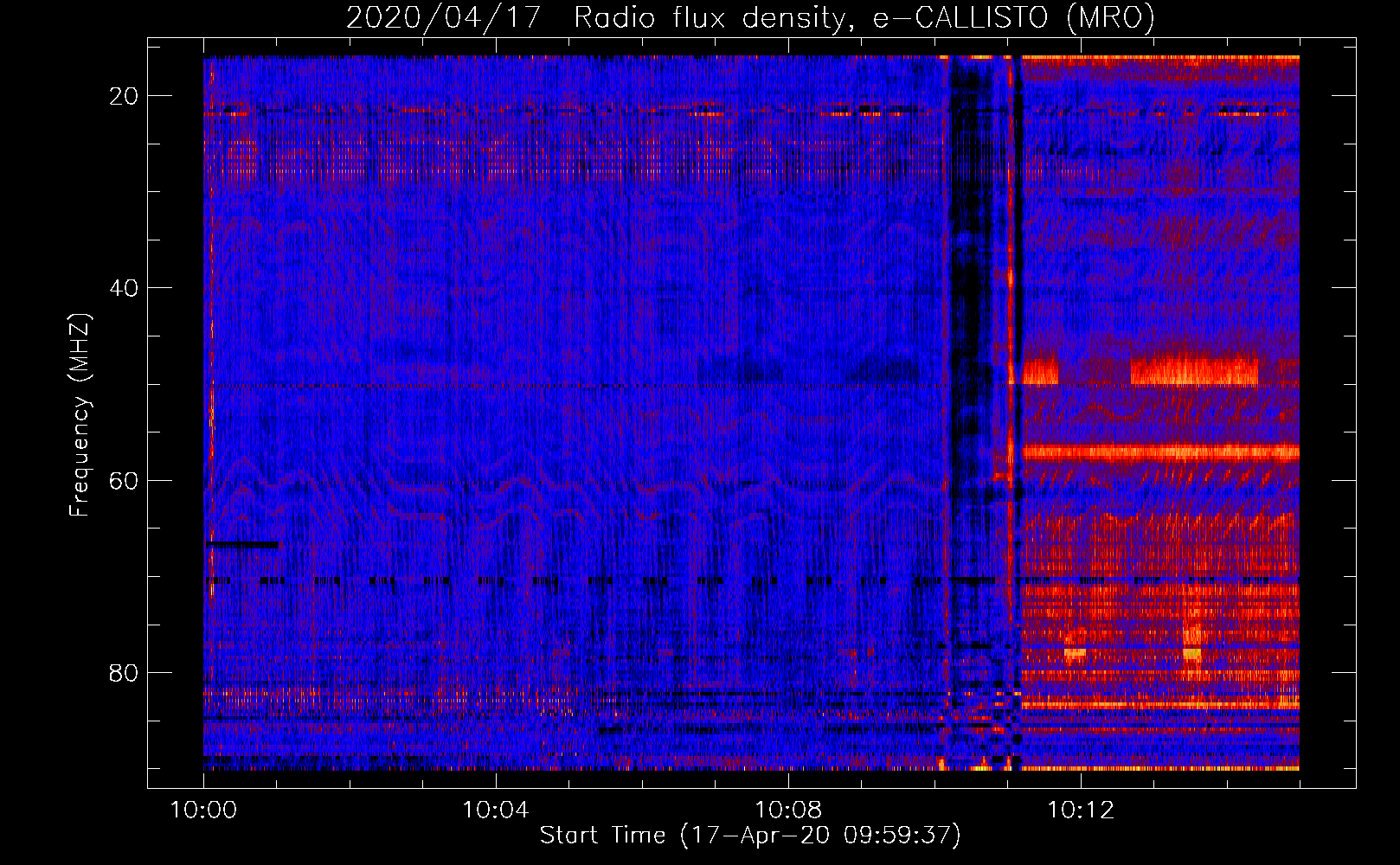The height and width of the screenshot is (865, 1400).
Task: Click the '10:04' time tick label
Action: (x=496, y=811)
